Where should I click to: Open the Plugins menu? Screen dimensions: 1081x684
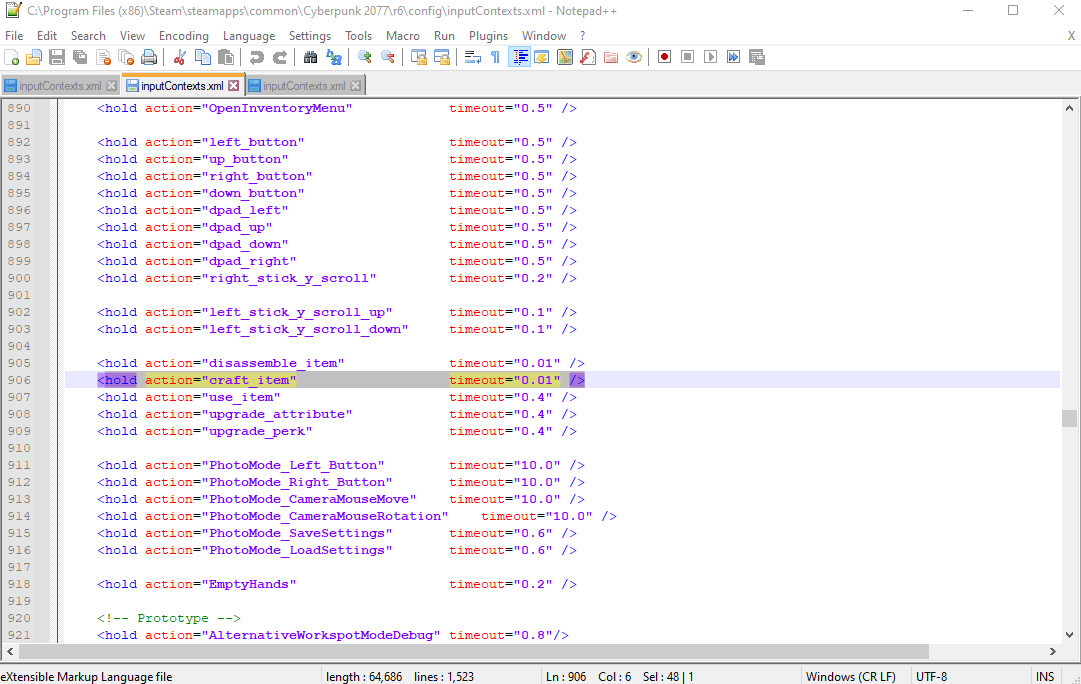[489, 35]
